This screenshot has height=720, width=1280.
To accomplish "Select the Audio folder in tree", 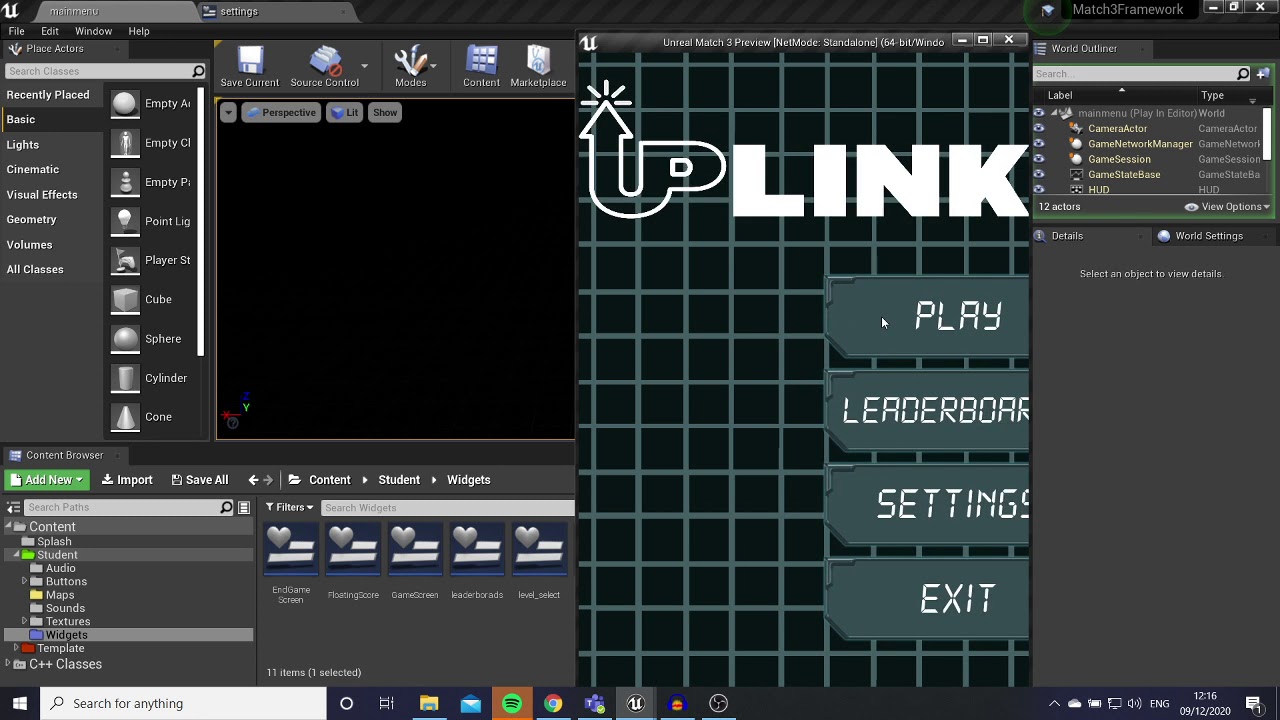I will [60, 568].
